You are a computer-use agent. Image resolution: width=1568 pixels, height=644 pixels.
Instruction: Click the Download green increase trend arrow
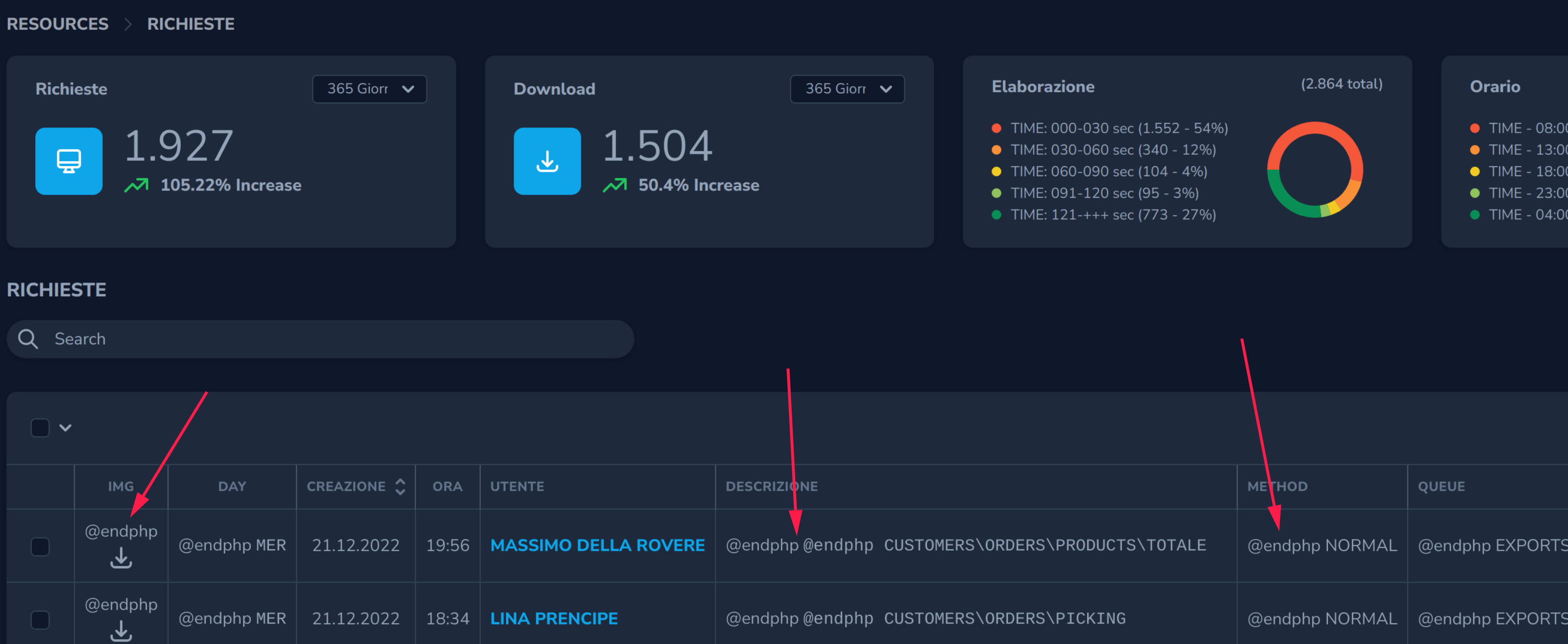click(x=614, y=185)
